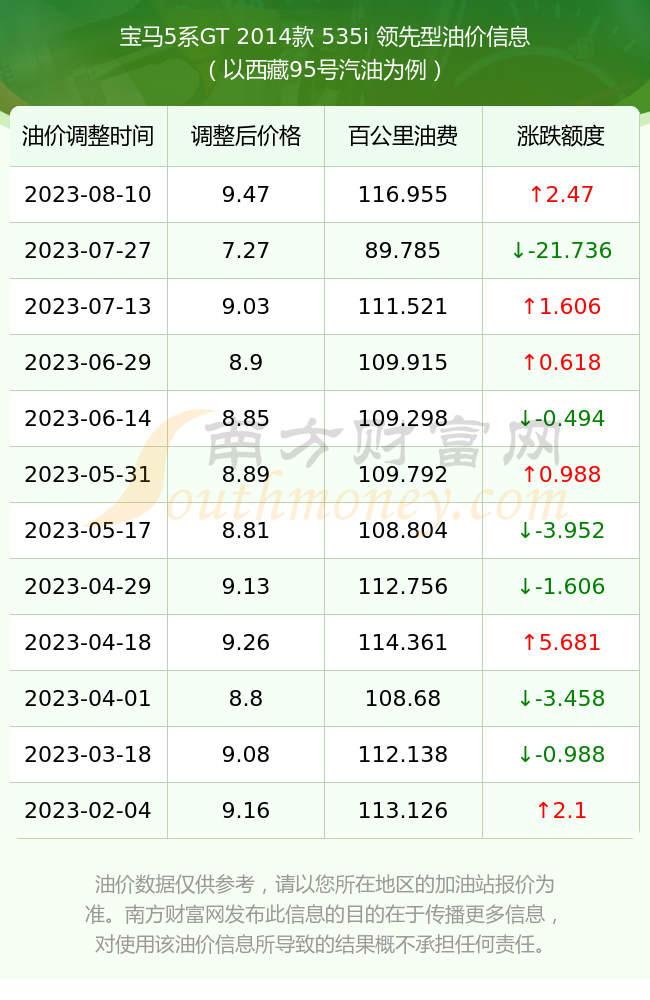Click the fuel cost value 116.955

(x=403, y=195)
